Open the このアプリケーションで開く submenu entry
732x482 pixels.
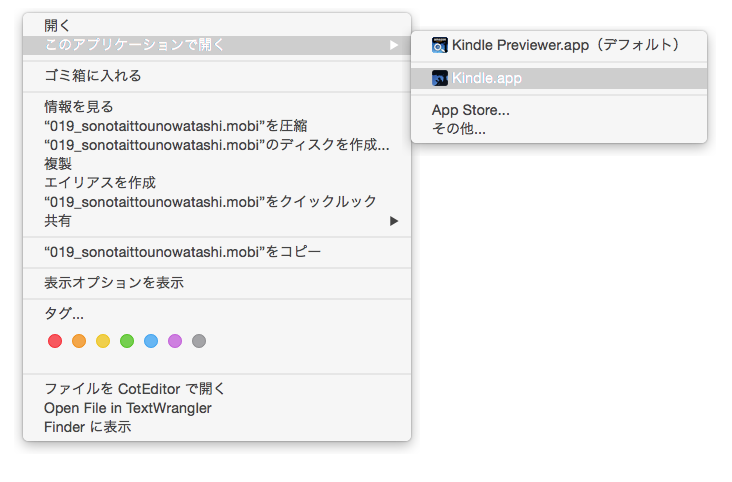point(217,45)
